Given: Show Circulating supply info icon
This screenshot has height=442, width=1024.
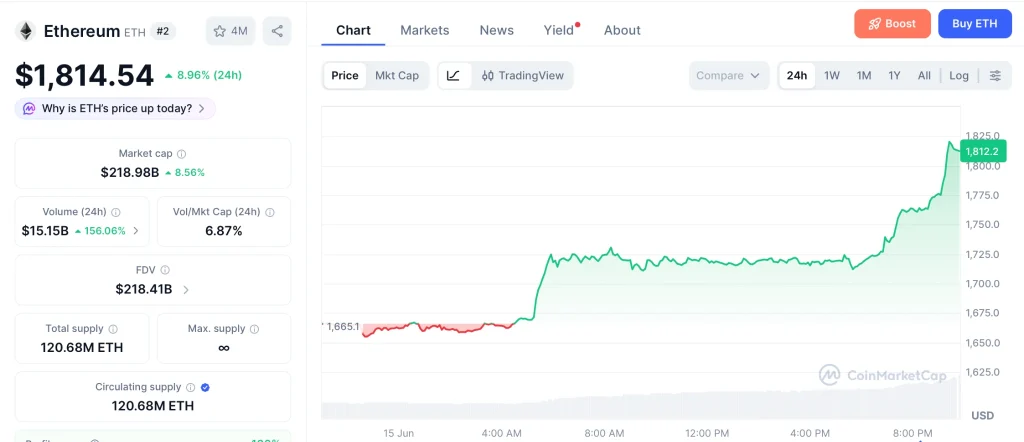Looking at the screenshot, I should point(191,387).
